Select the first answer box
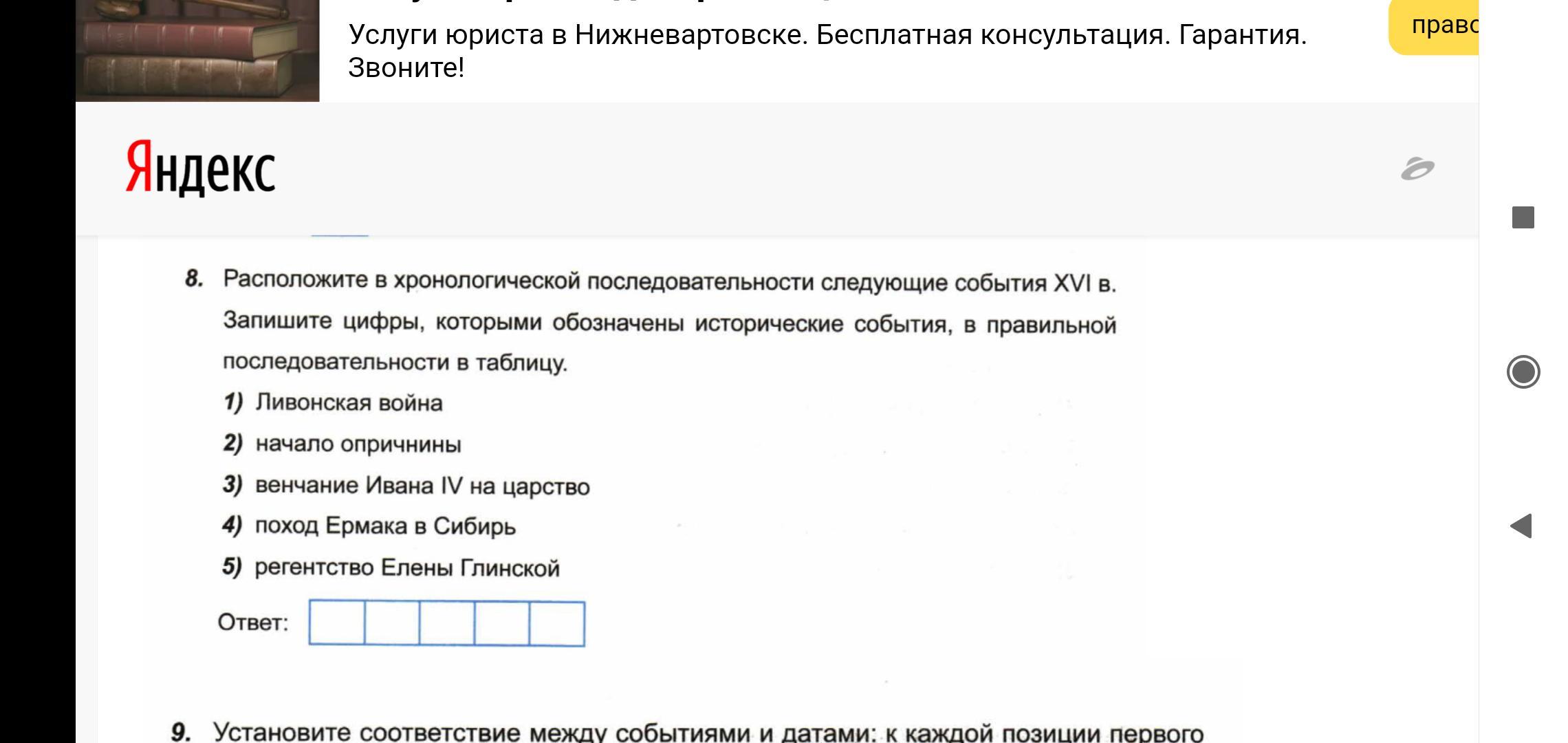This screenshot has width=1568, height=743. [337, 623]
